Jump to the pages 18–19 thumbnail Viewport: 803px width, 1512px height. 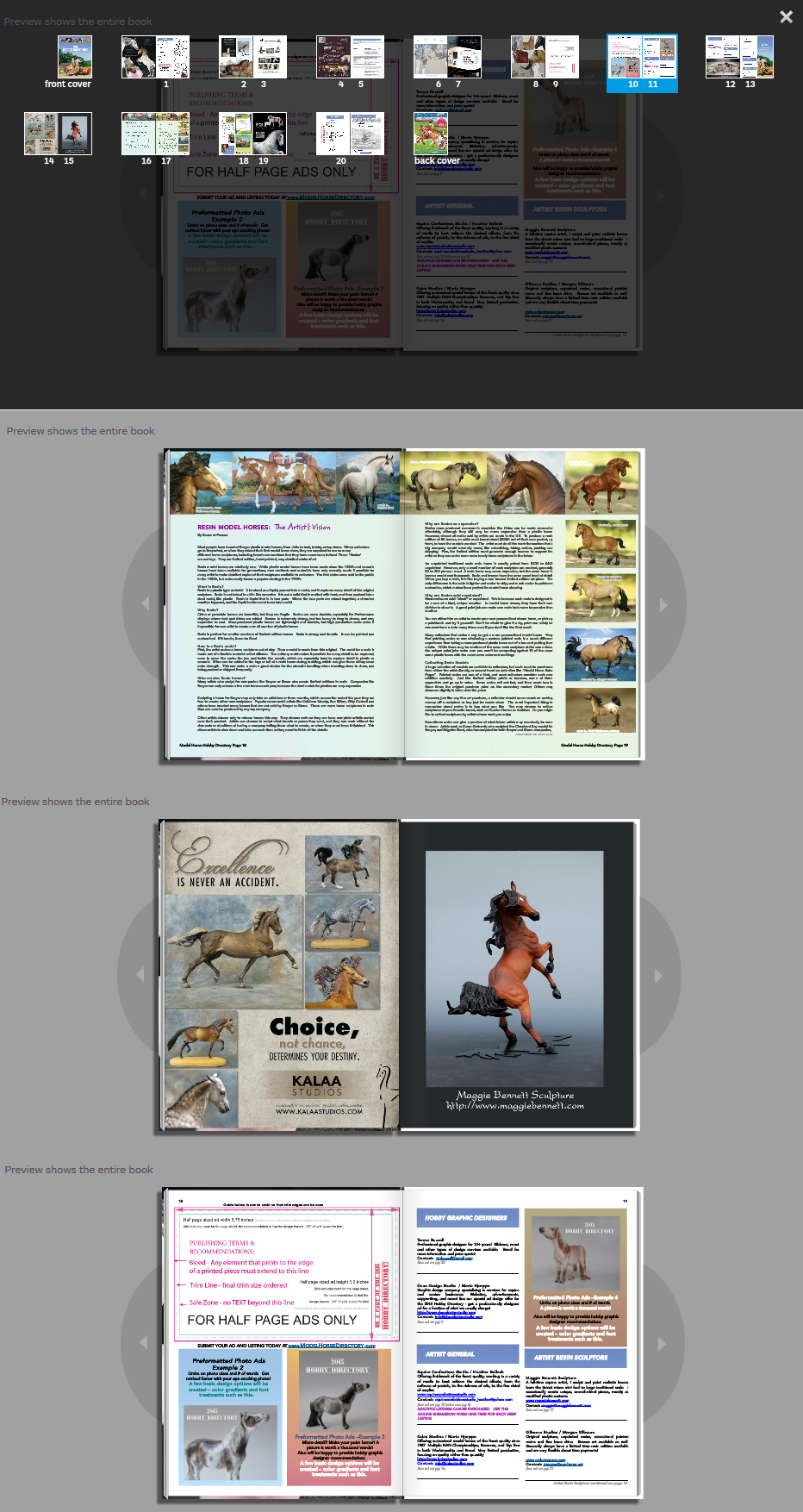coord(252,134)
